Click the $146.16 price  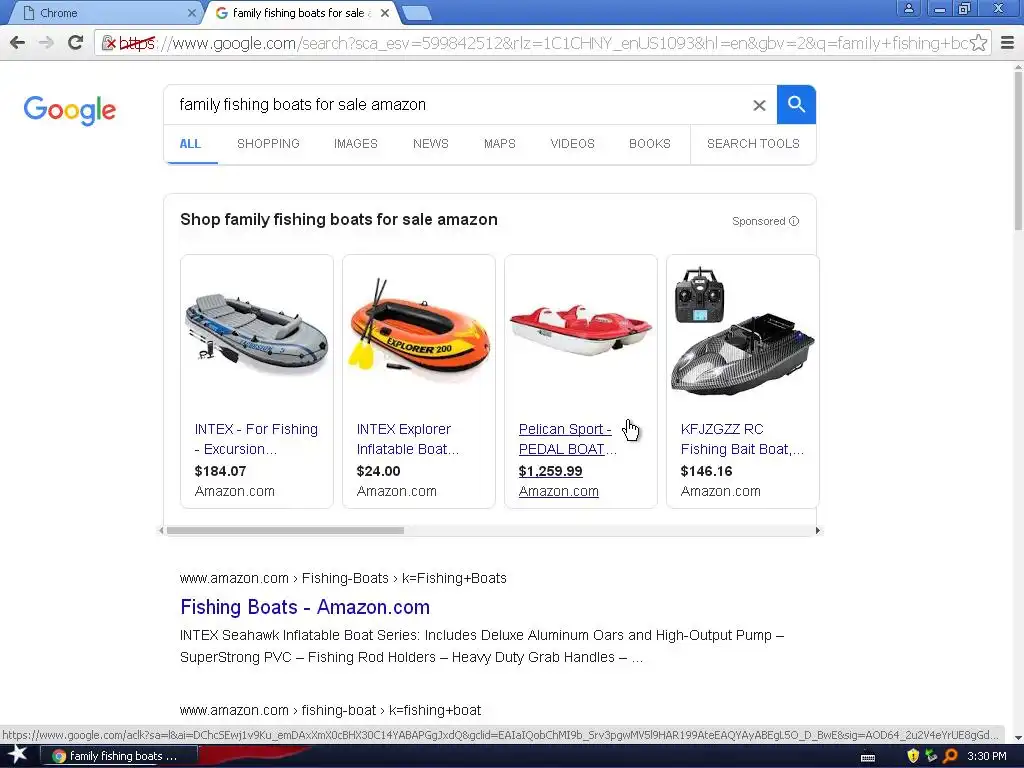(x=706, y=471)
